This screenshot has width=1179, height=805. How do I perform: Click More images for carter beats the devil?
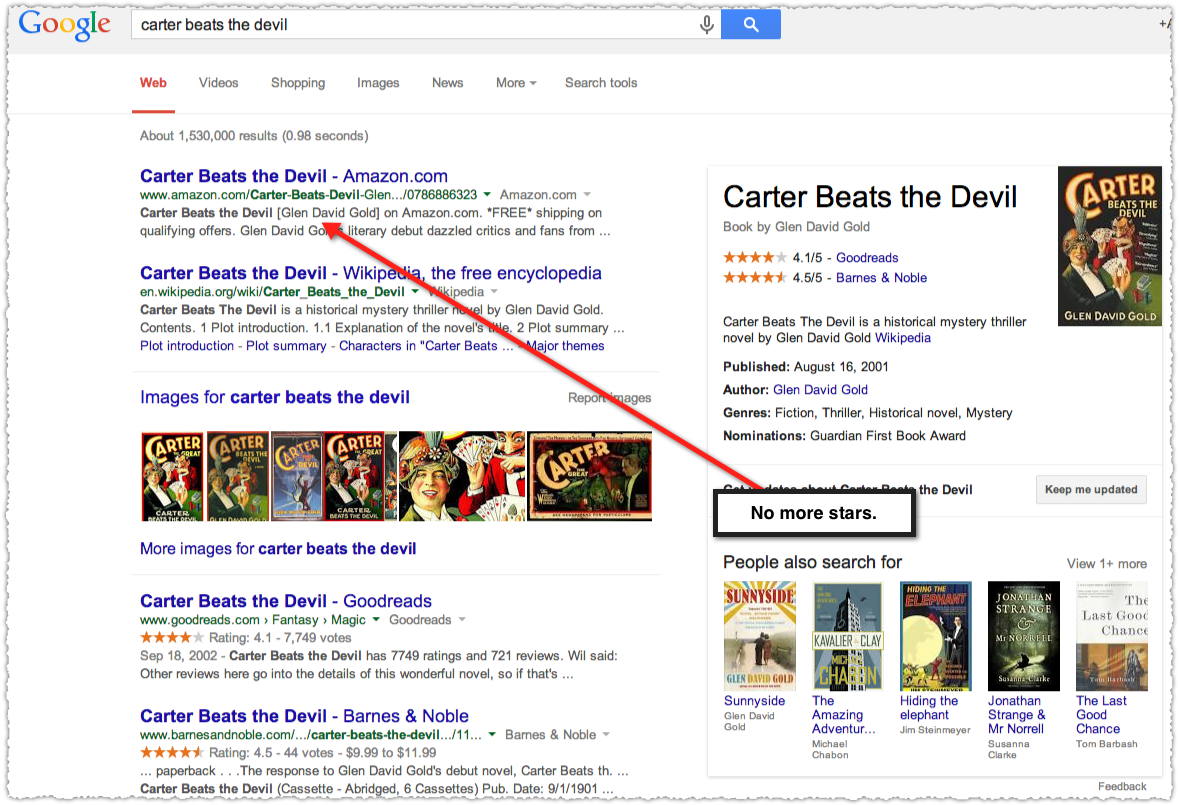pos(278,549)
